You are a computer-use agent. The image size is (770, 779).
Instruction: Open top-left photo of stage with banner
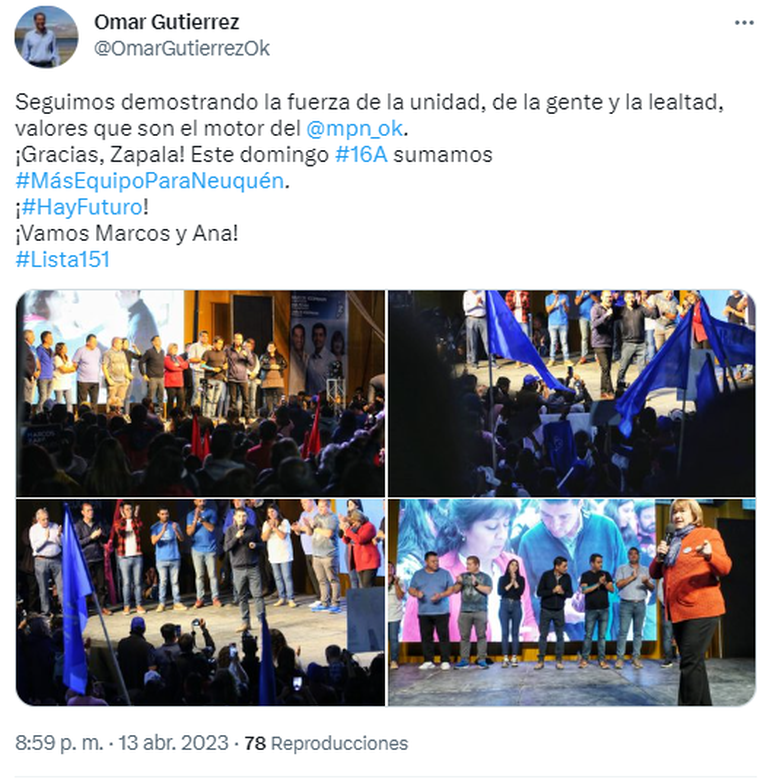(x=200, y=393)
